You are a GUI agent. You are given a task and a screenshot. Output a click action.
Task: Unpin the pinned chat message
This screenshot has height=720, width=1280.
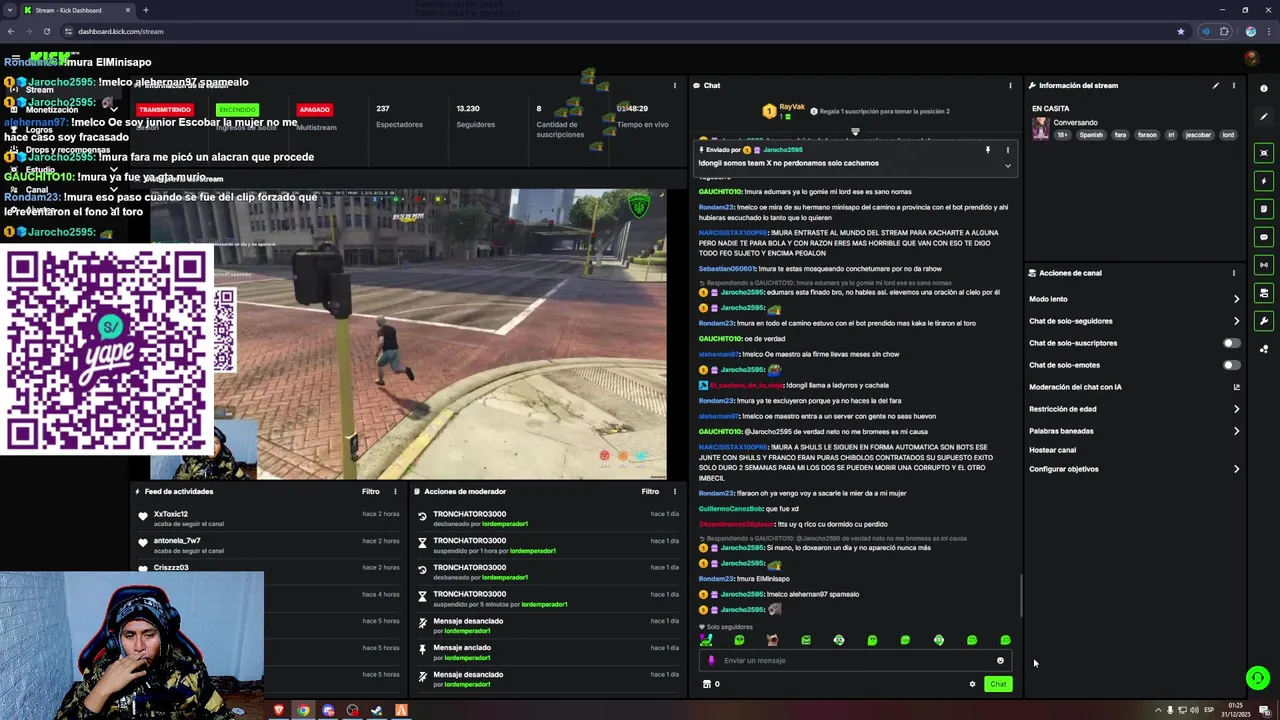click(x=988, y=150)
